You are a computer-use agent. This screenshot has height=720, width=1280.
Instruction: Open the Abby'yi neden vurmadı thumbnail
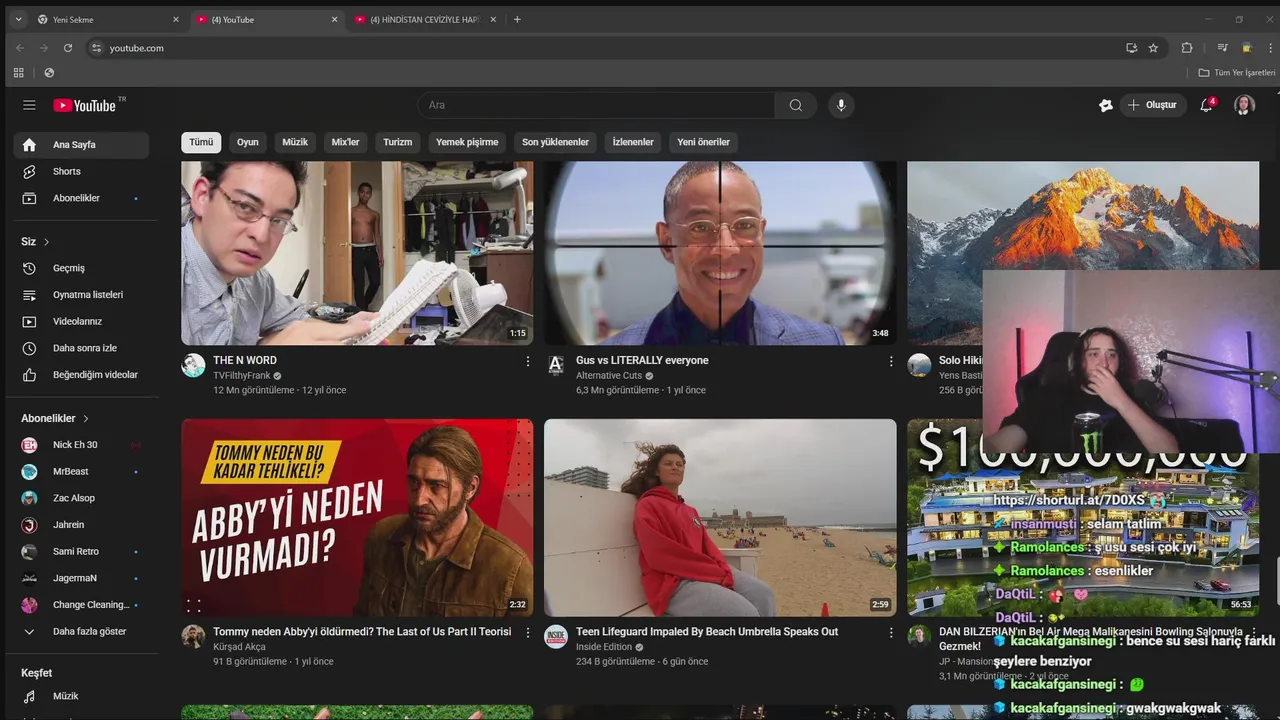tap(357, 517)
